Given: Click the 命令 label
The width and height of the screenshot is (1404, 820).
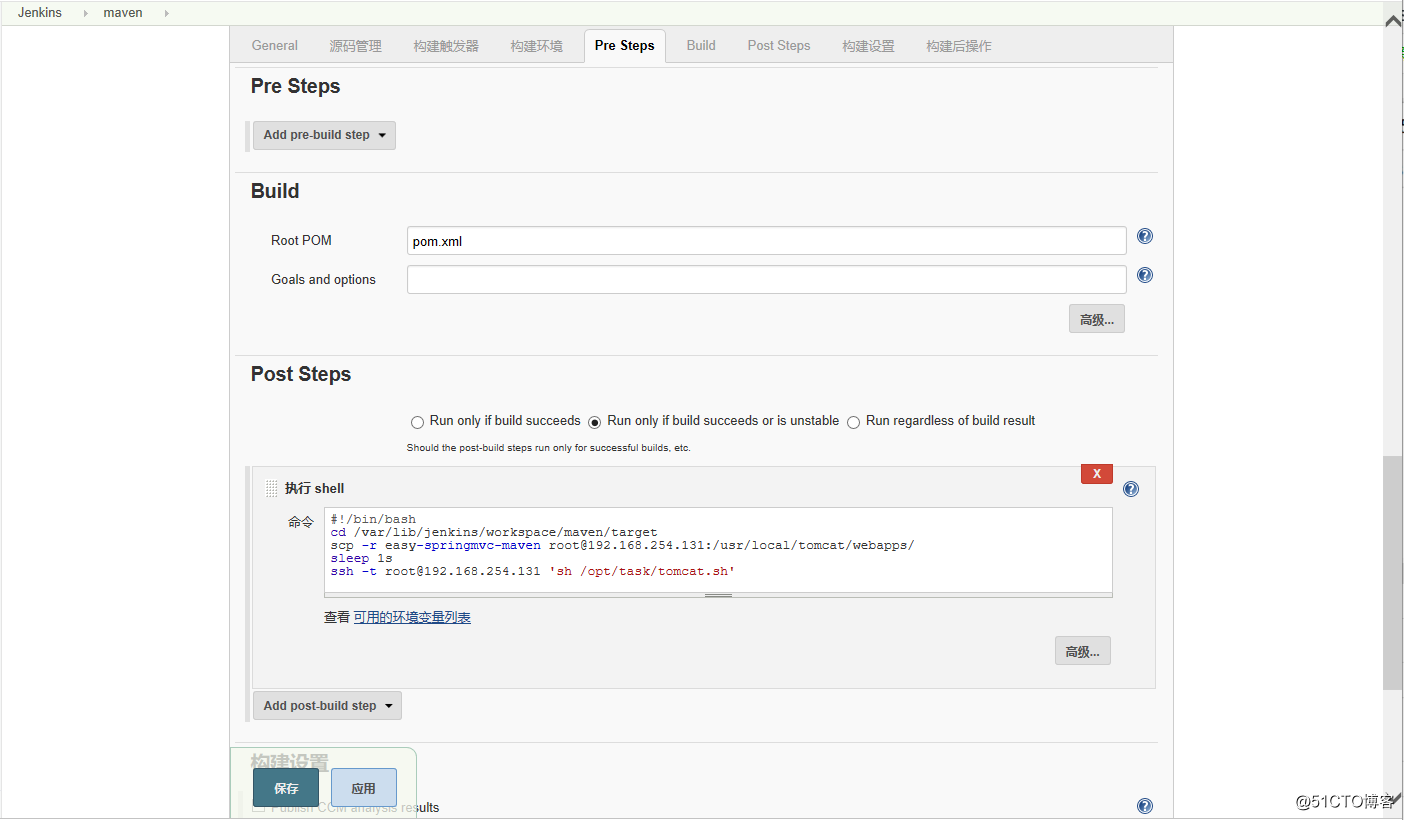Looking at the screenshot, I should point(301,522).
